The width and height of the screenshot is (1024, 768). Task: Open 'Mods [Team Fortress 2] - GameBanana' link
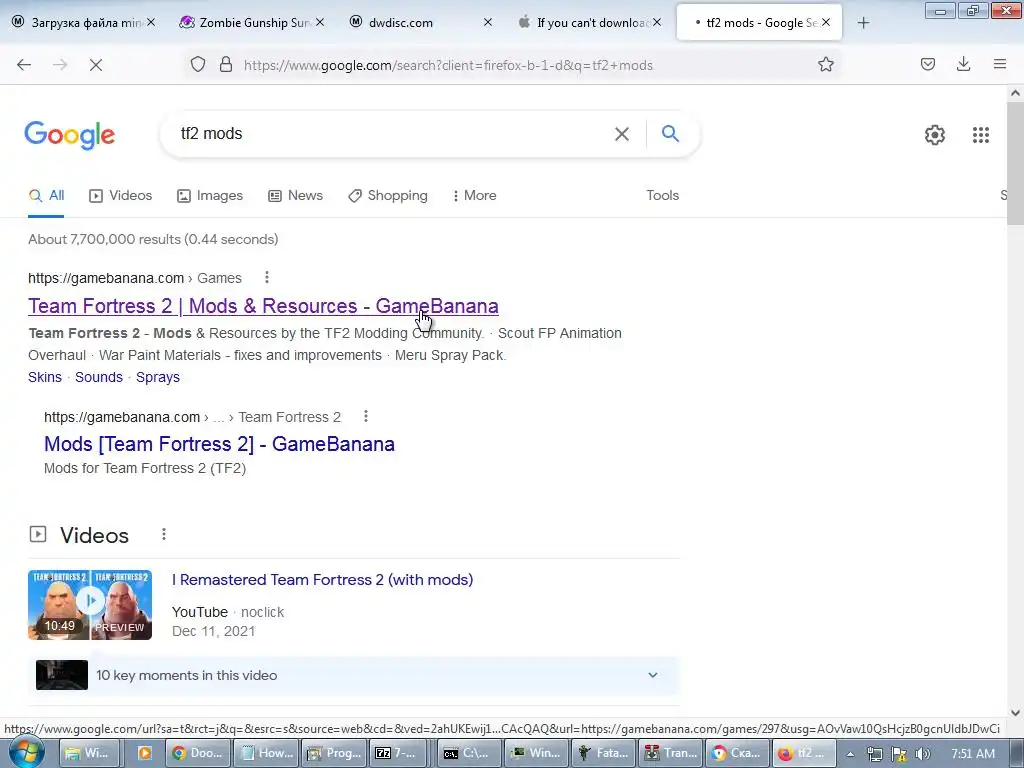tap(219, 444)
